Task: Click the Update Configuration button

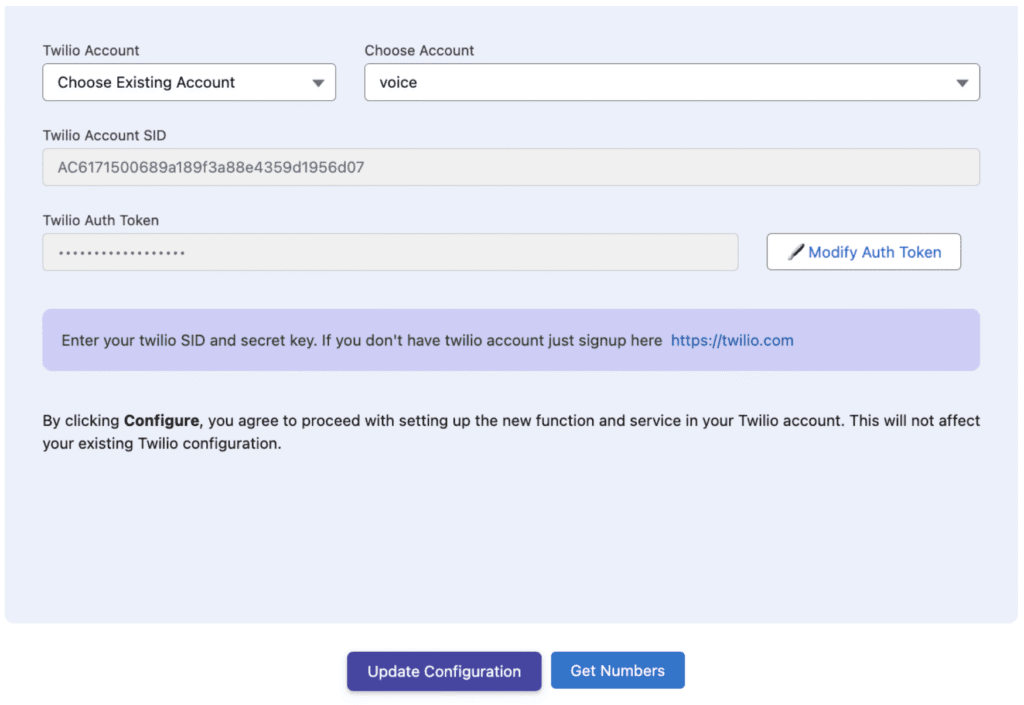Action: (444, 671)
